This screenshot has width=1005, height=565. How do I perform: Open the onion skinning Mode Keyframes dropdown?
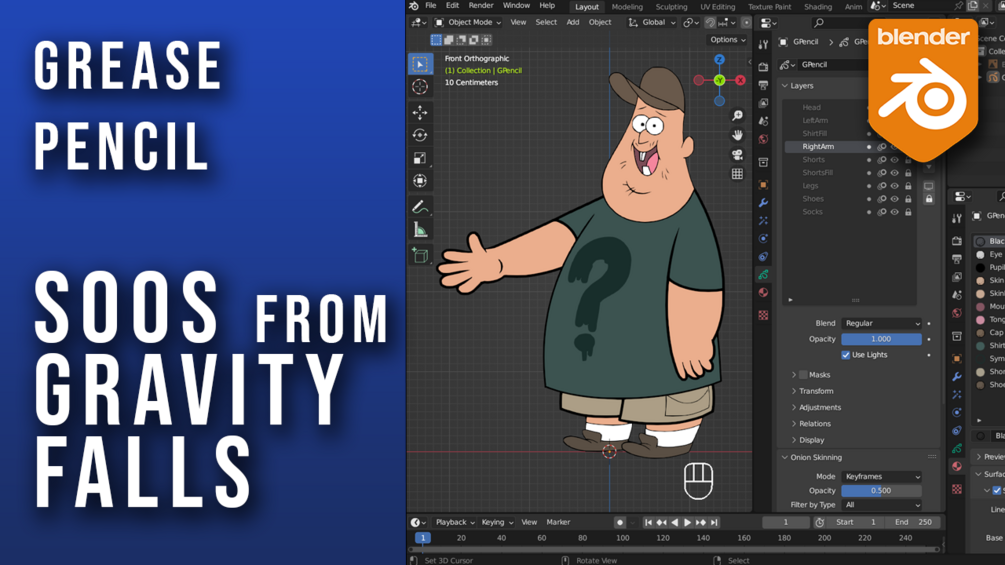click(881, 477)
